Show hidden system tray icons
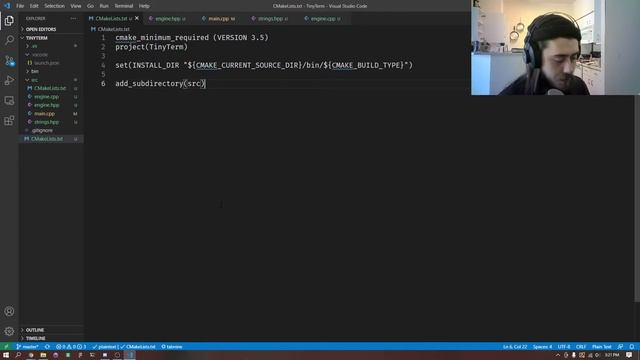 558,356
